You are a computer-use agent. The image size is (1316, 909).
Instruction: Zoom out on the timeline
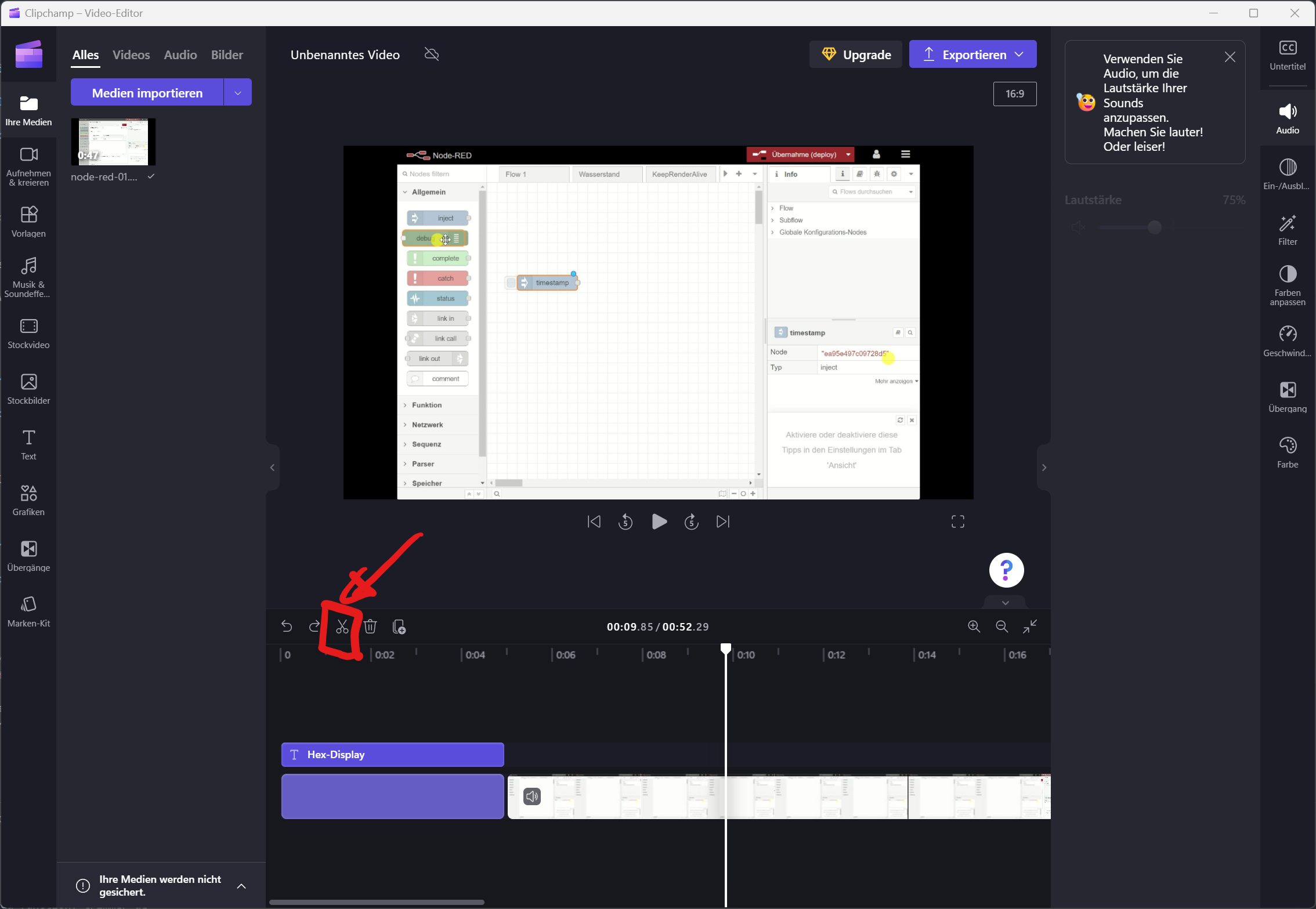click(x=1002, y=626)
